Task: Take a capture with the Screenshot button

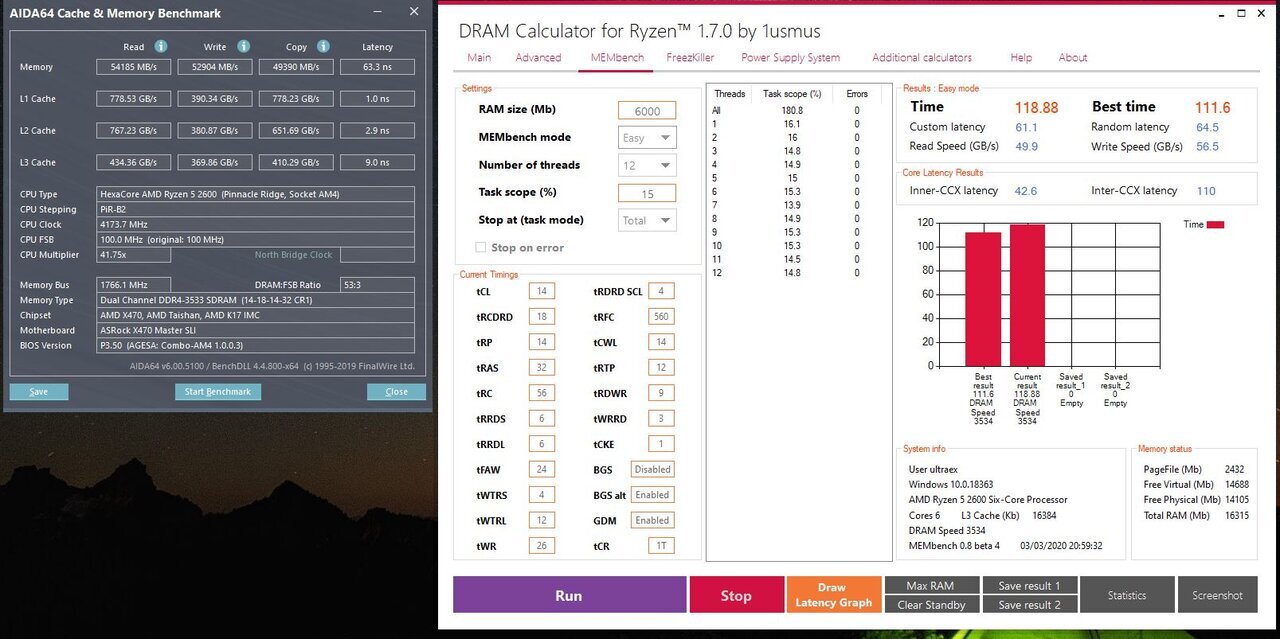Action: click(1217, 595)
